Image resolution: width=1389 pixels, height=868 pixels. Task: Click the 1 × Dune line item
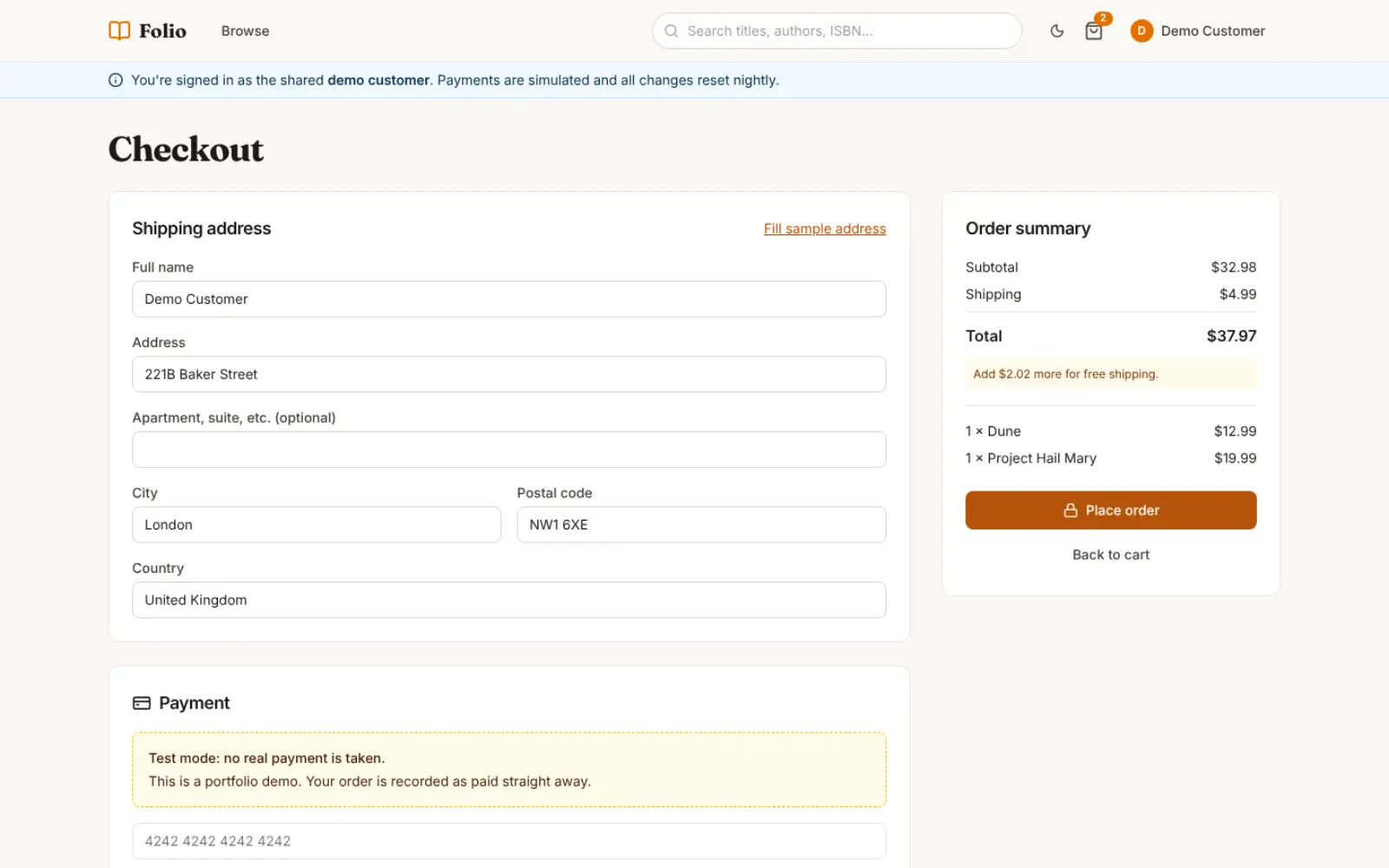[1110, 431]
